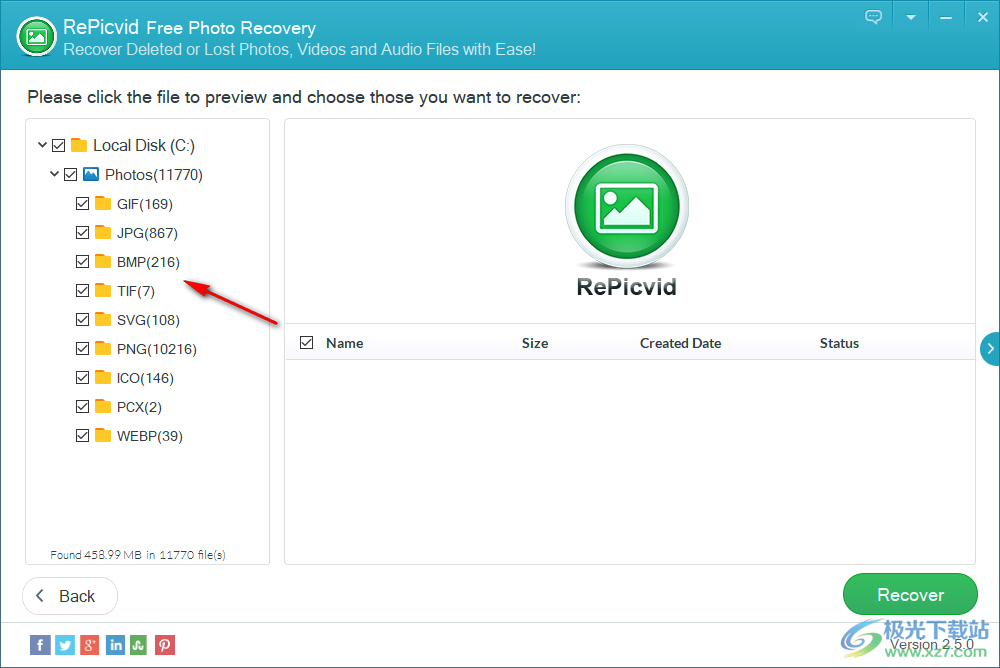
Task: Close the RePicvid window
Action: pyautogui.click(x=983, y=18)
